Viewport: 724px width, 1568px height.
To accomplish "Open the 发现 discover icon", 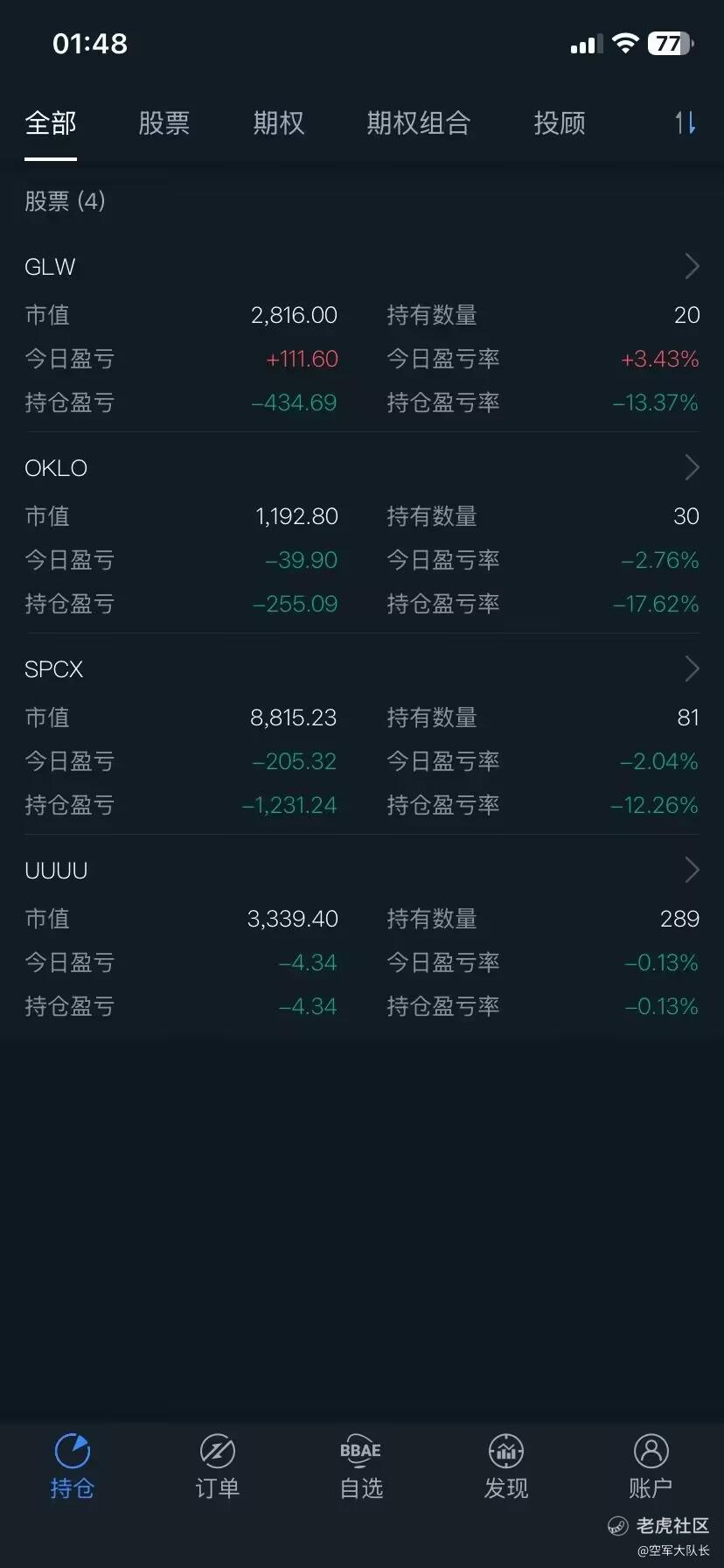I will click(x=506, y=1452).
